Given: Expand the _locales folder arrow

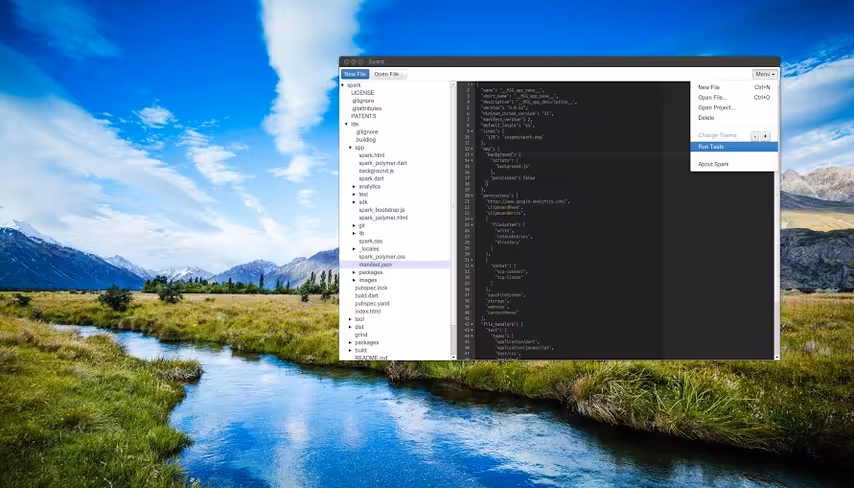Looking at the screenshot, I should (x=355, y=249).
